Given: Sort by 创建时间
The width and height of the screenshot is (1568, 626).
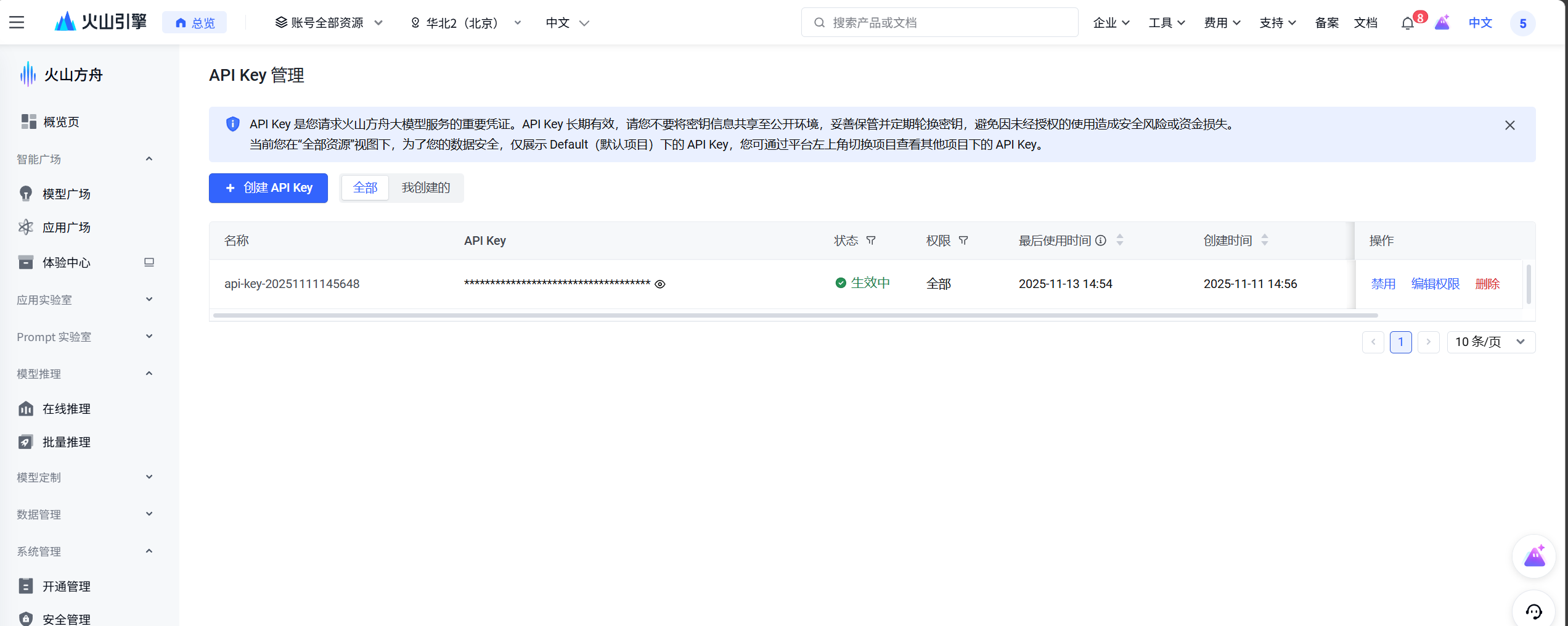Looking at the screenshot, I should click(x=1265, y=241).
